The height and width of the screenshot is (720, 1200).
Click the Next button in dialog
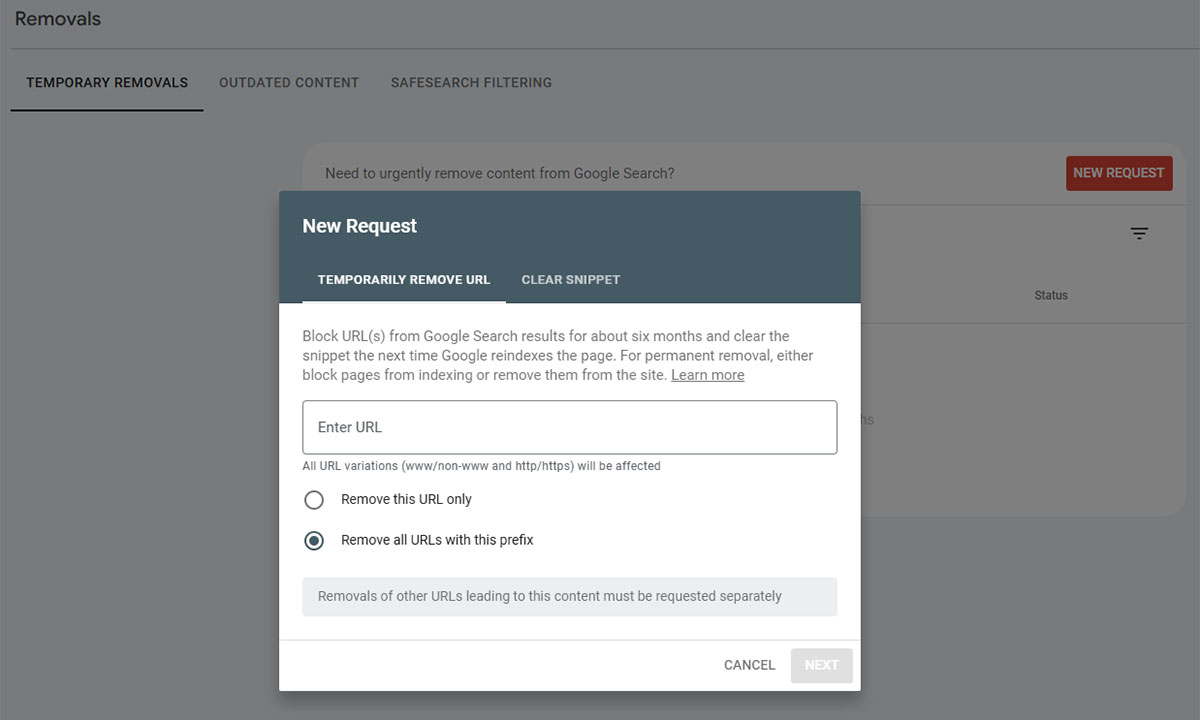822,665
